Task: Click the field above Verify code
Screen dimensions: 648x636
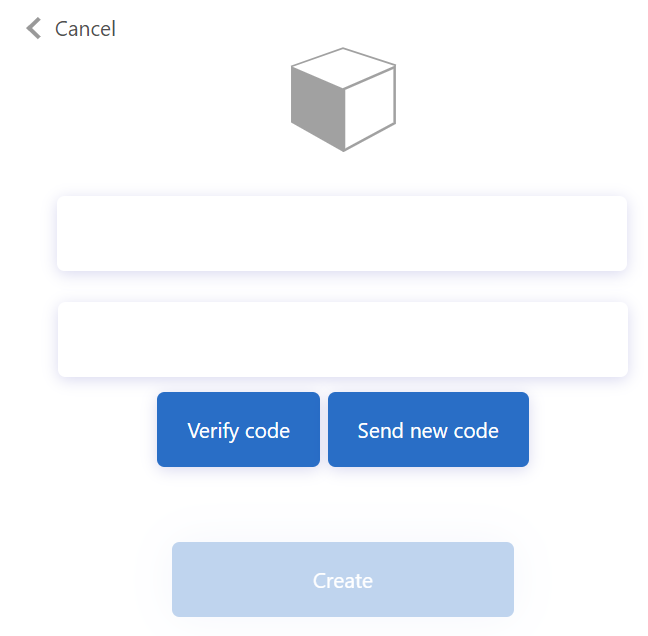Action: pos(342,339)
